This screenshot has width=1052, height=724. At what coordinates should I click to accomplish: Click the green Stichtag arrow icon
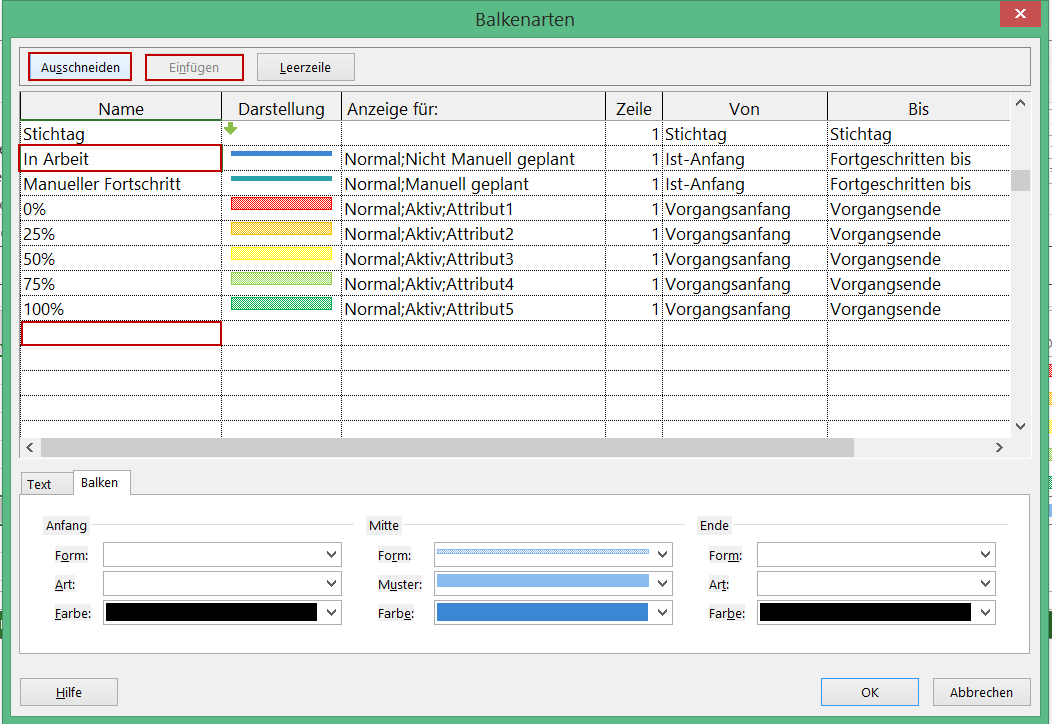(x=231, y=128)
